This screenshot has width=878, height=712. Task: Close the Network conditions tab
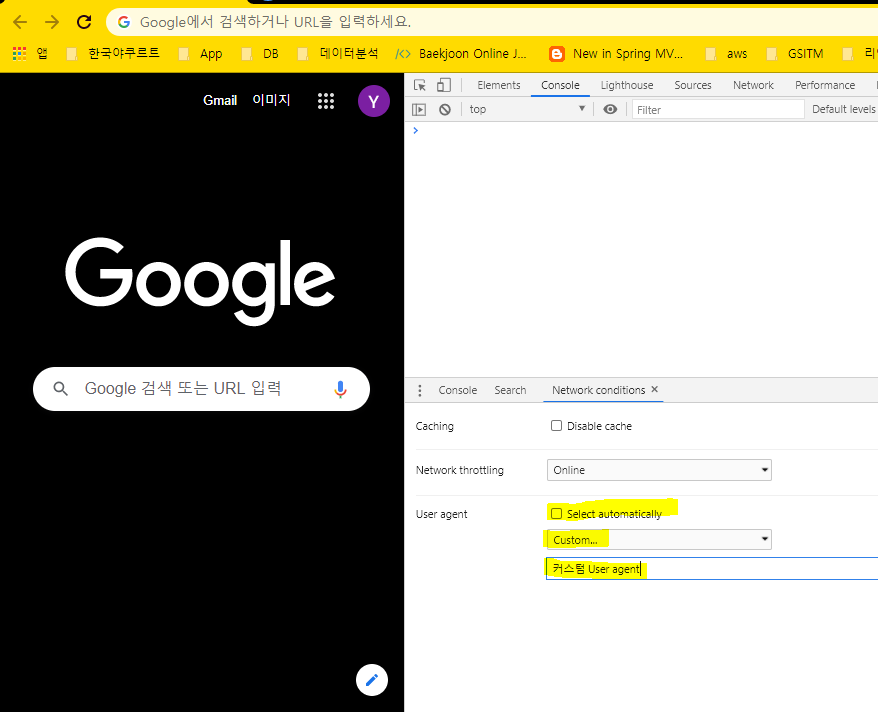pos(655,389)
